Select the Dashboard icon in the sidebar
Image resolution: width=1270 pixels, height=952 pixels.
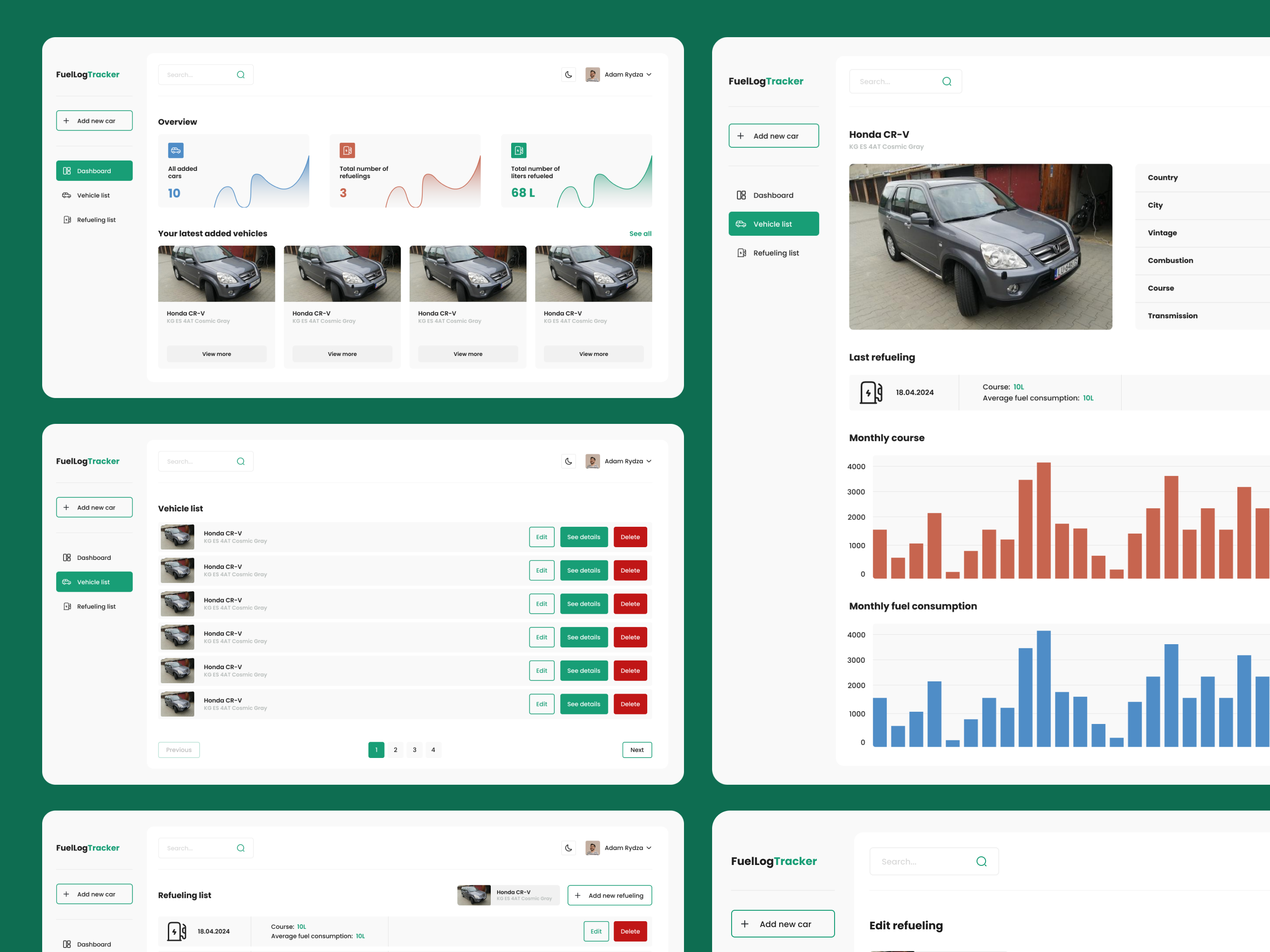pyautogui.click(x=67, y=170)
